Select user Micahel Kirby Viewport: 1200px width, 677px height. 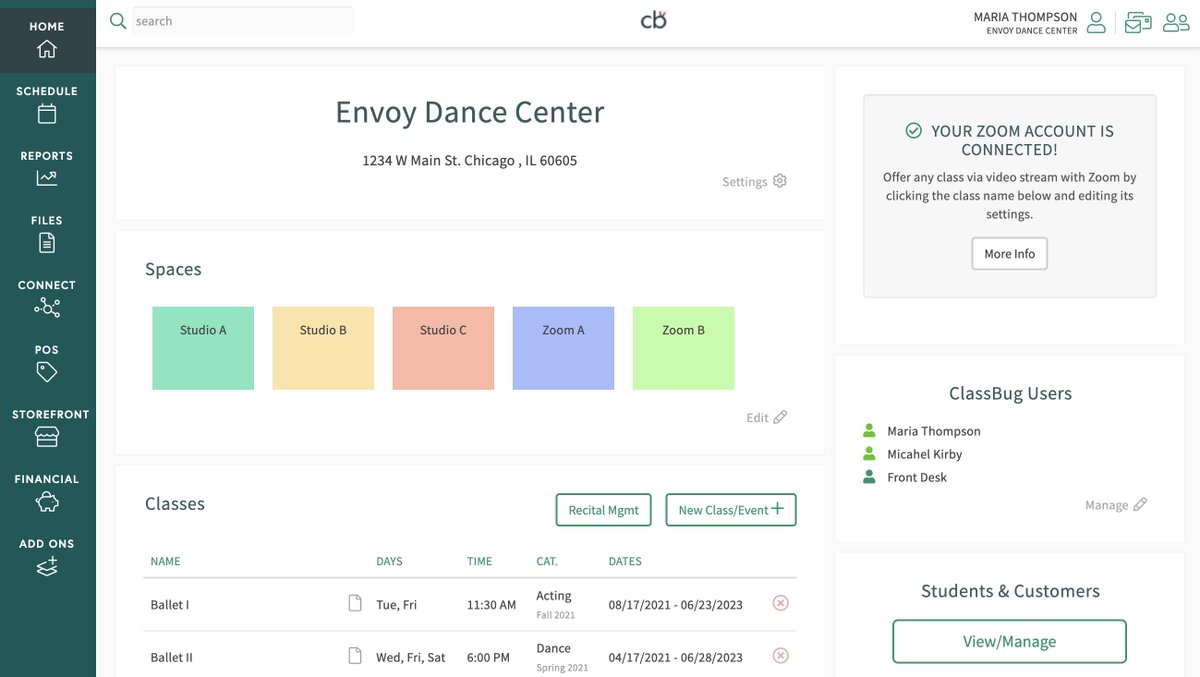(x=925, y=454)
